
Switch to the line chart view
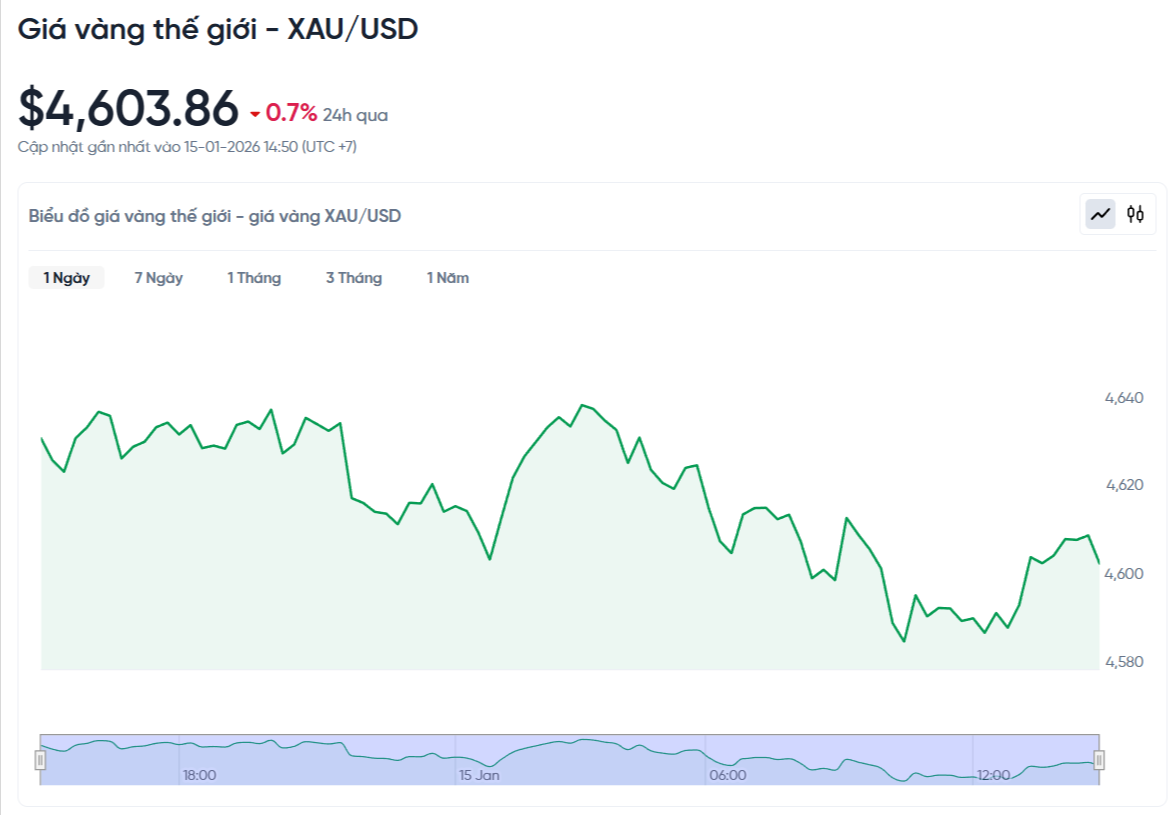pos(1101,214)
